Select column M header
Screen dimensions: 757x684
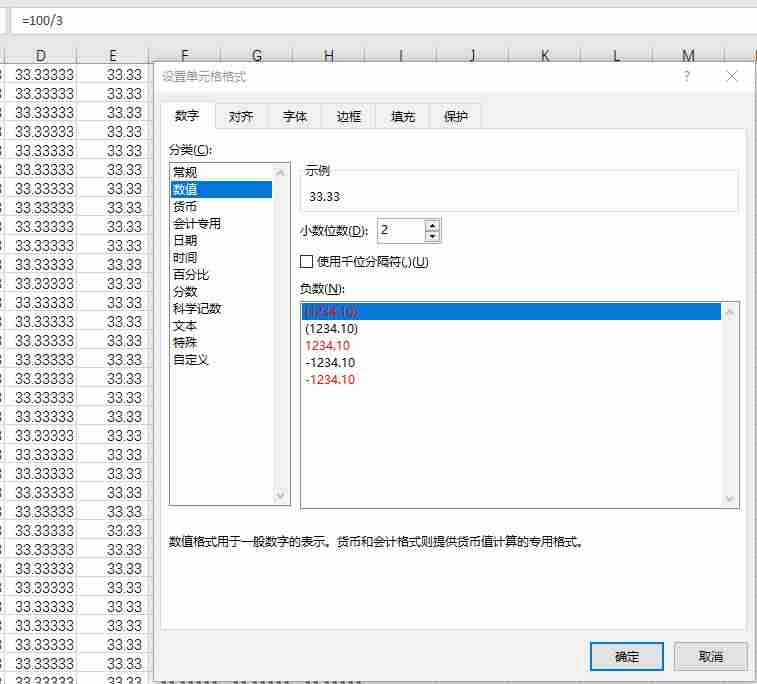tap(688, 56)
